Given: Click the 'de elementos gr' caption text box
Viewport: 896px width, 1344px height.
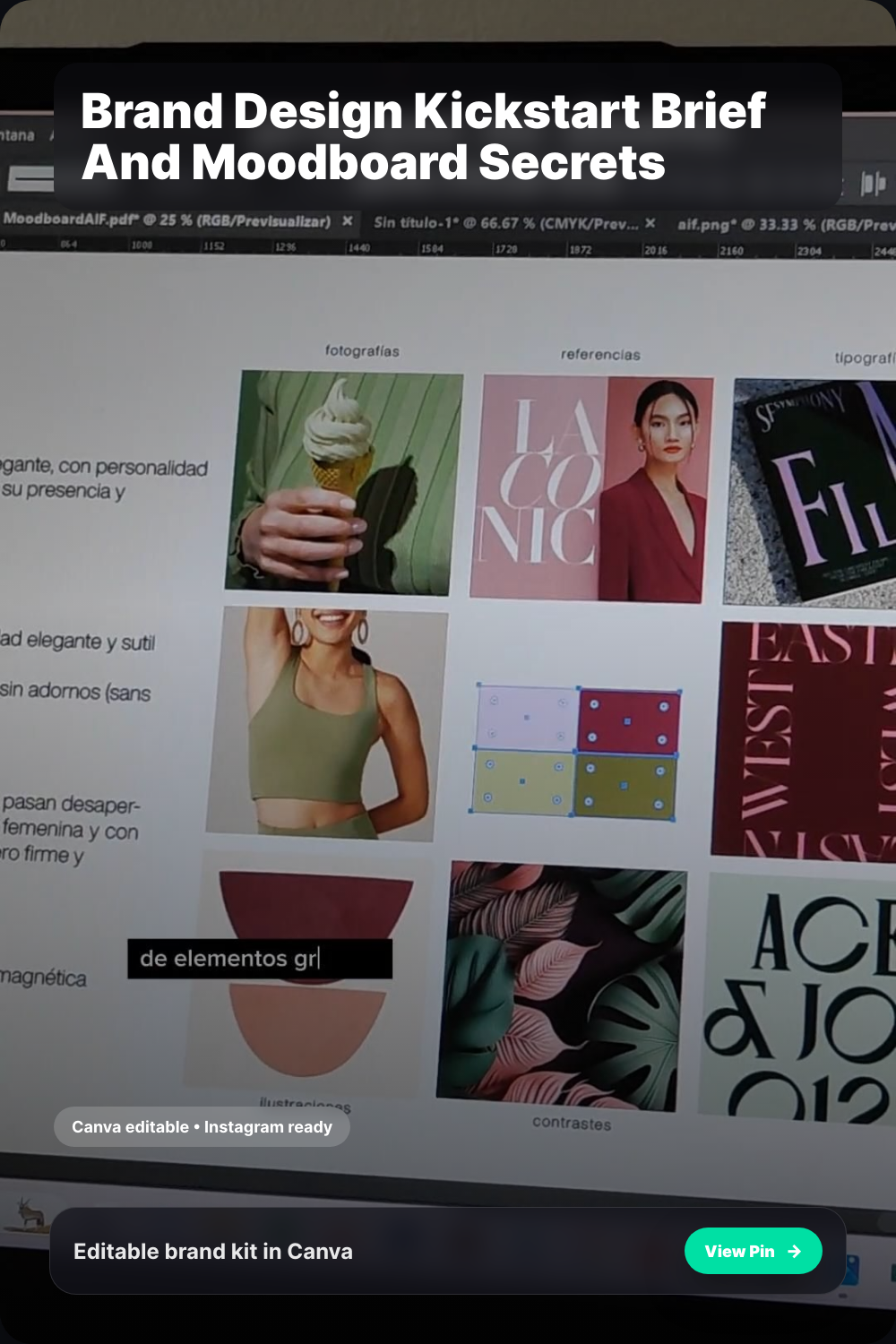Looking at the screenshot, I should click(259, 959).
